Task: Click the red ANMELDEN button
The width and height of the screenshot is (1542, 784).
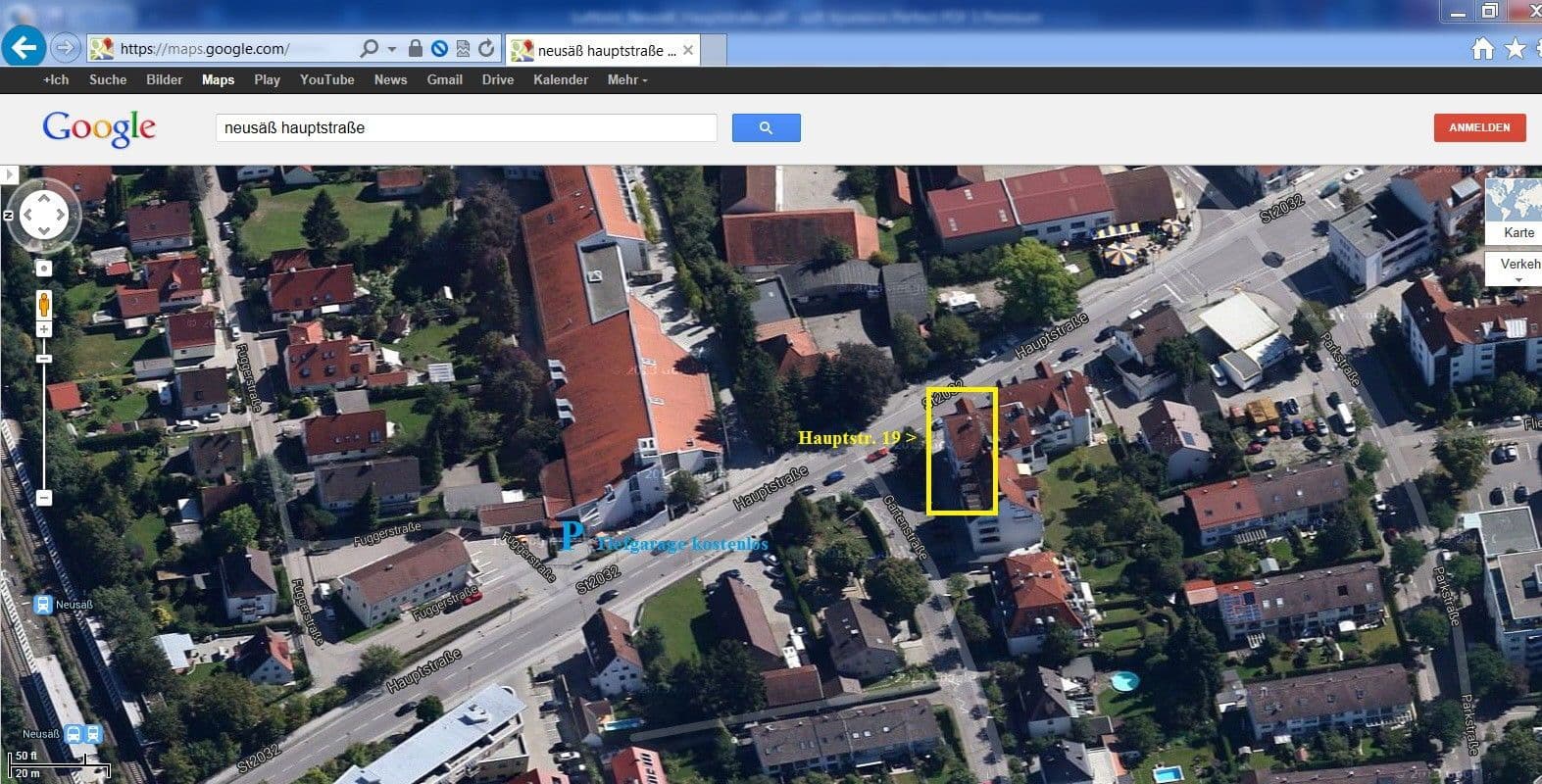Action: tap(1479, 127)
